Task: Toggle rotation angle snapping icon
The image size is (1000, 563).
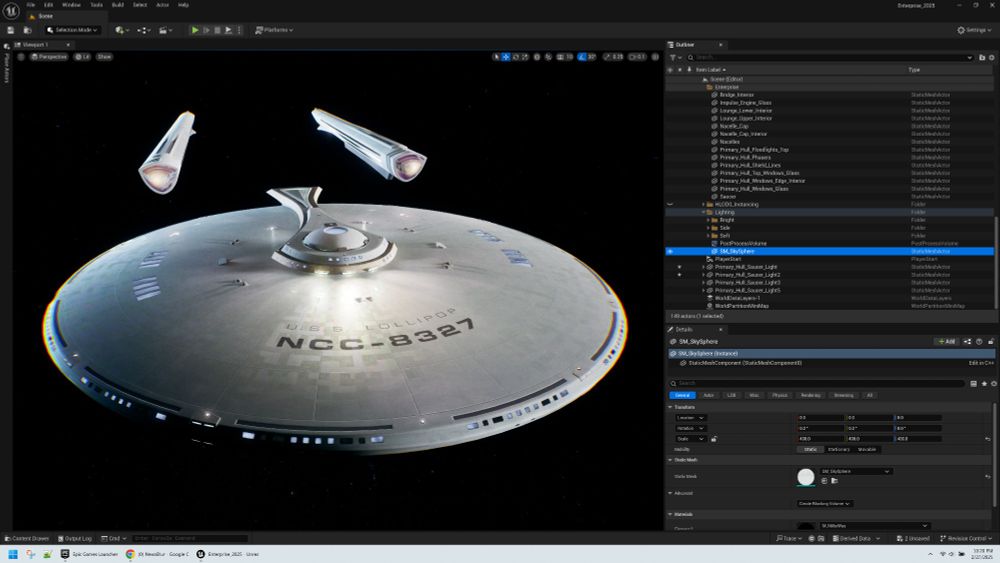Action: click(x=582, y=57)
